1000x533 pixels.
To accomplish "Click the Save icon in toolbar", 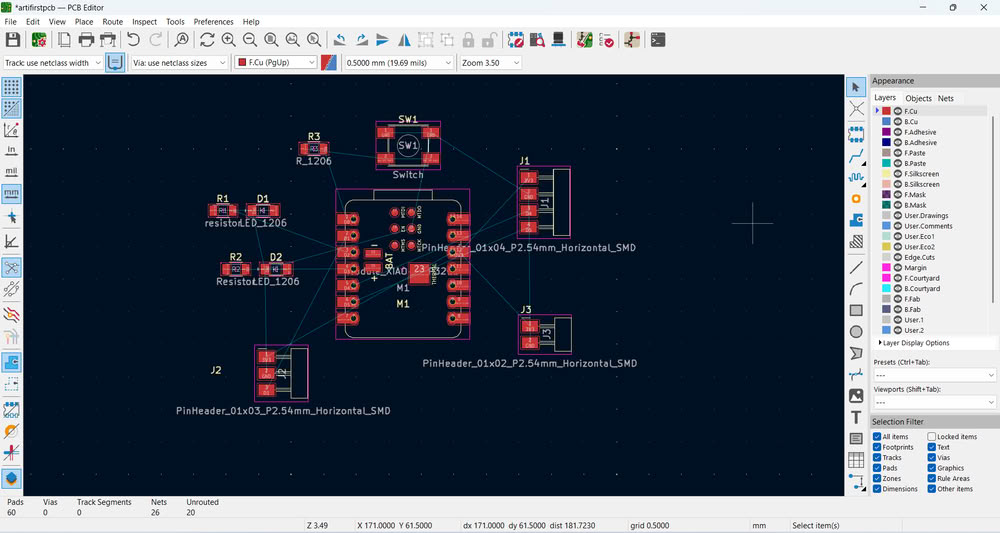I will point(13,40).
